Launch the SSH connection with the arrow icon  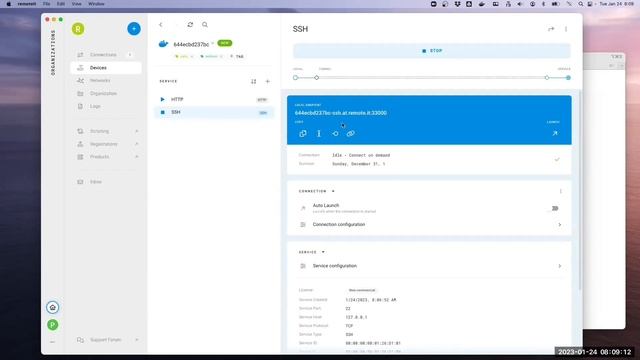(x=555, y=133)
